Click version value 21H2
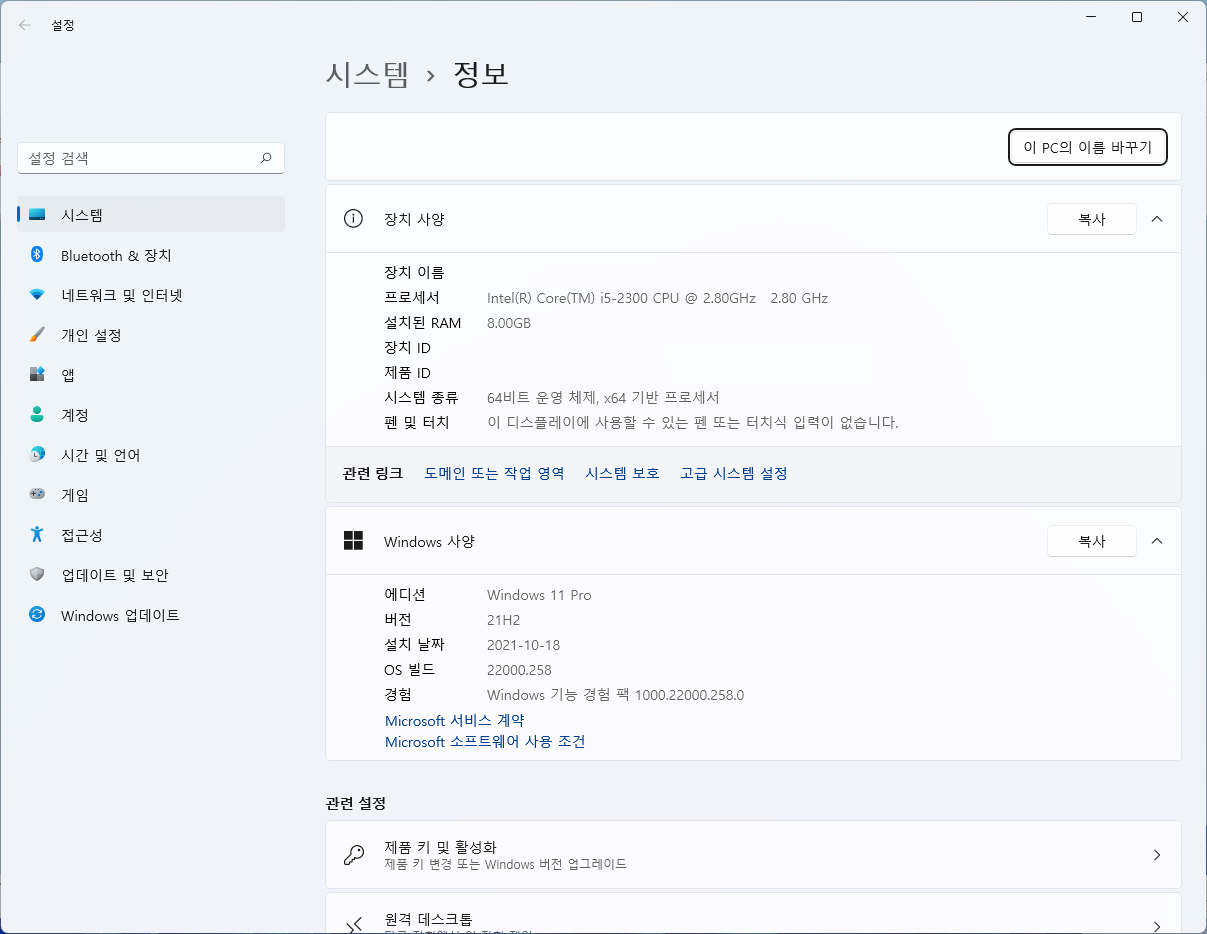This screenshot has height=934, width=1207. point(504,620)
